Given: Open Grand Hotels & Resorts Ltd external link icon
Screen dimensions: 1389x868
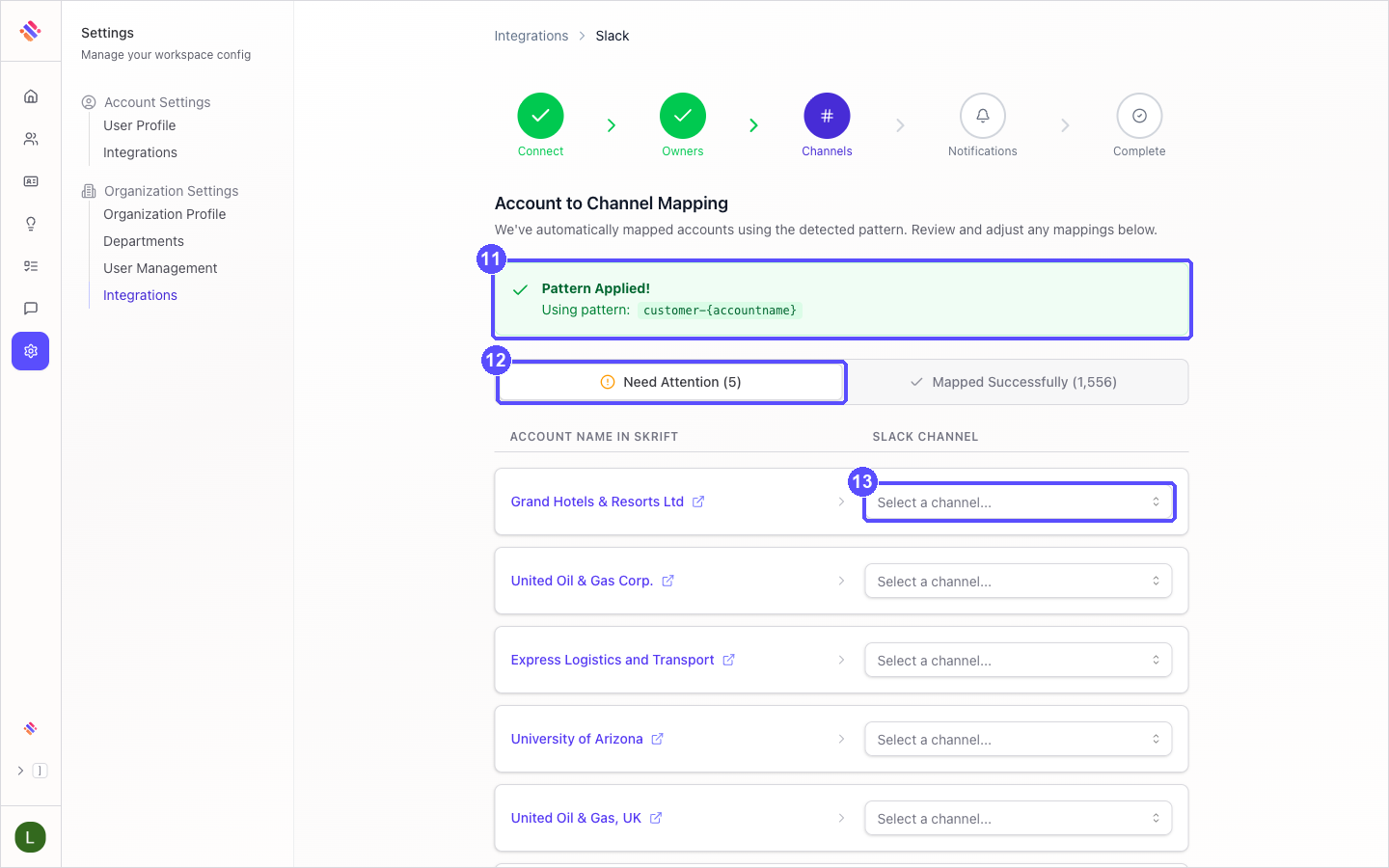Looking at the screenshot, I should point(698,502).
